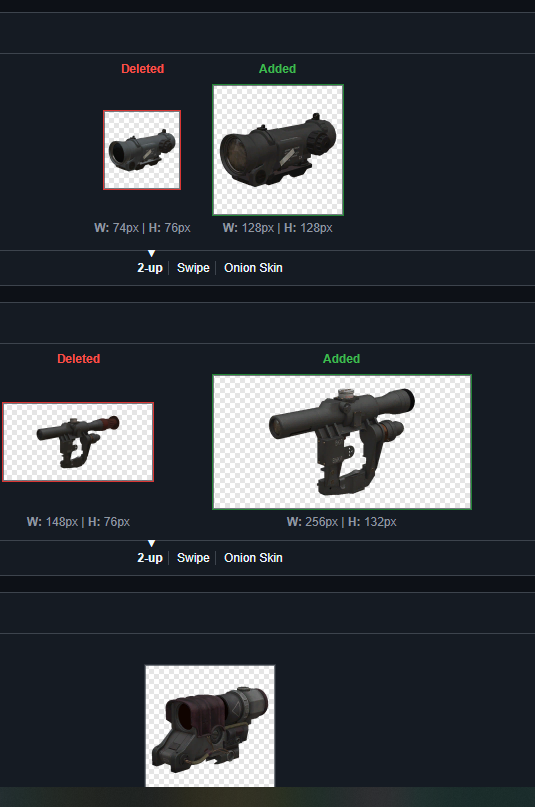Viewport: 535px width, 807px height.
Task: Switch to Swipe view under the compact scope diff
Action: pos(193,268)
